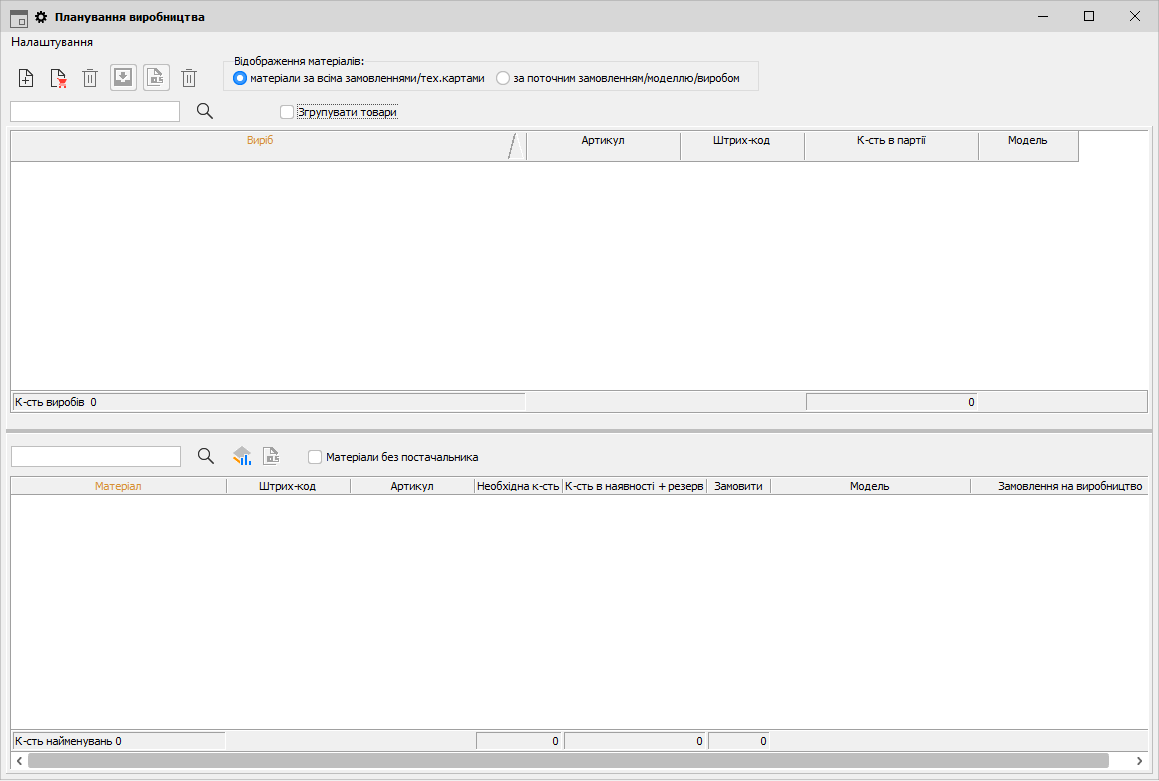
Task: Click the document with red cart icon
Action: point(58,78)
